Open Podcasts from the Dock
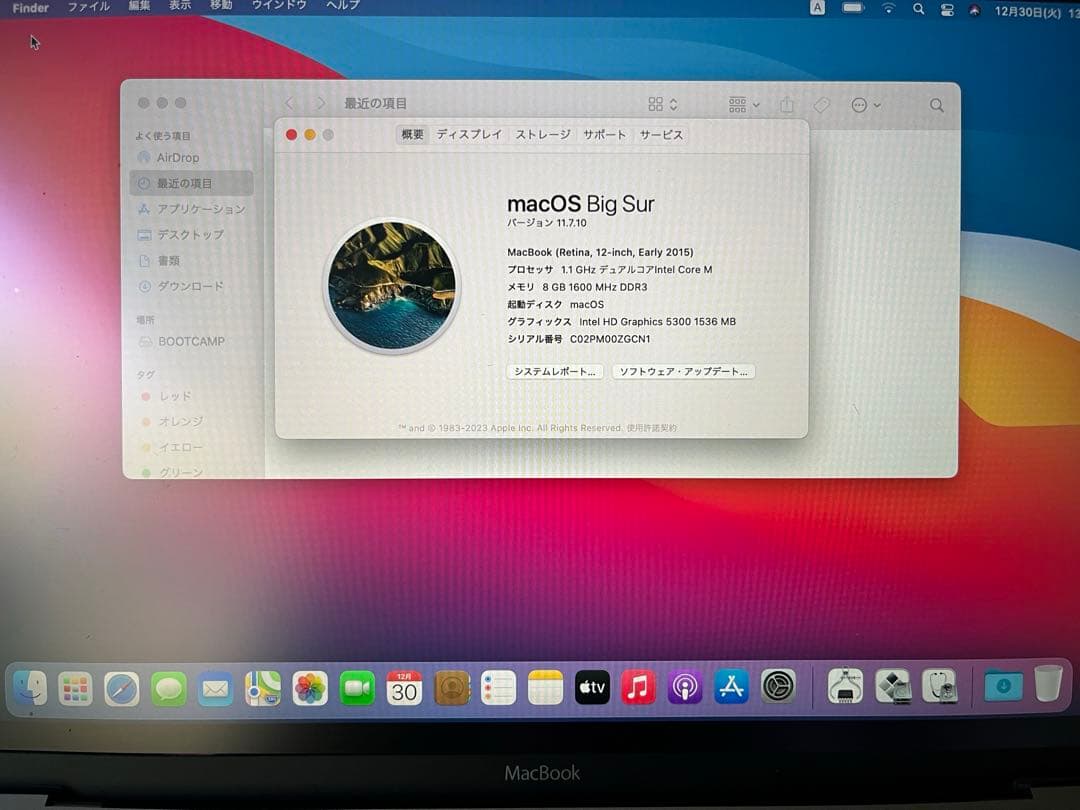The image size is (1080, 810). coord(684,687)
